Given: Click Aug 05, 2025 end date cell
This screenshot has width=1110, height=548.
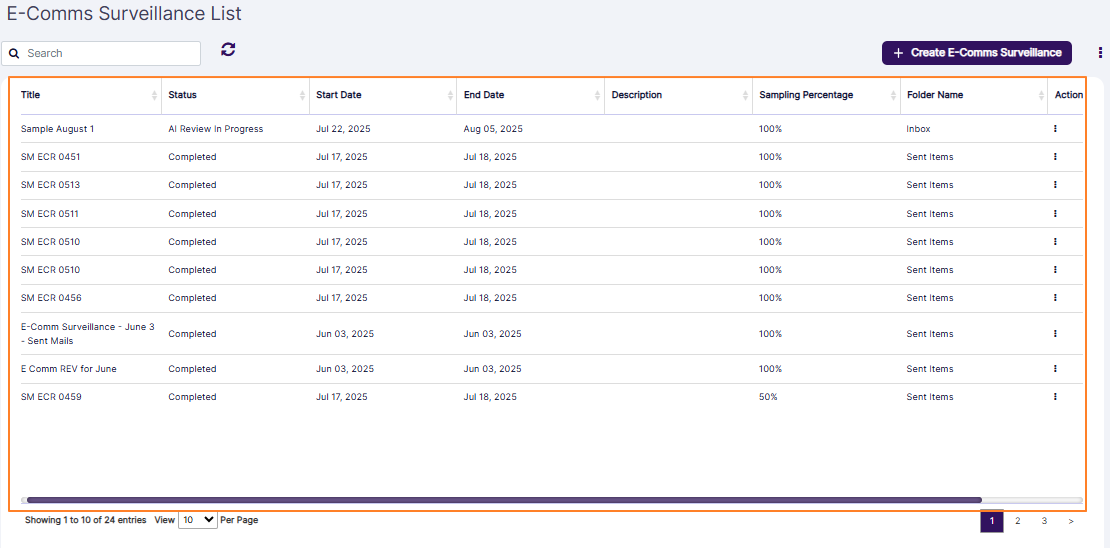Looking at the screenshot, I should pos(493,129).
